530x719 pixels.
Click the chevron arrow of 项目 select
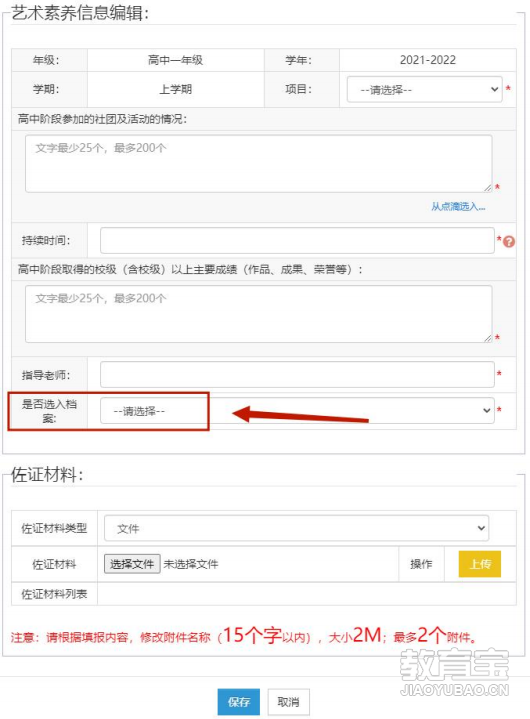(494, 89)
